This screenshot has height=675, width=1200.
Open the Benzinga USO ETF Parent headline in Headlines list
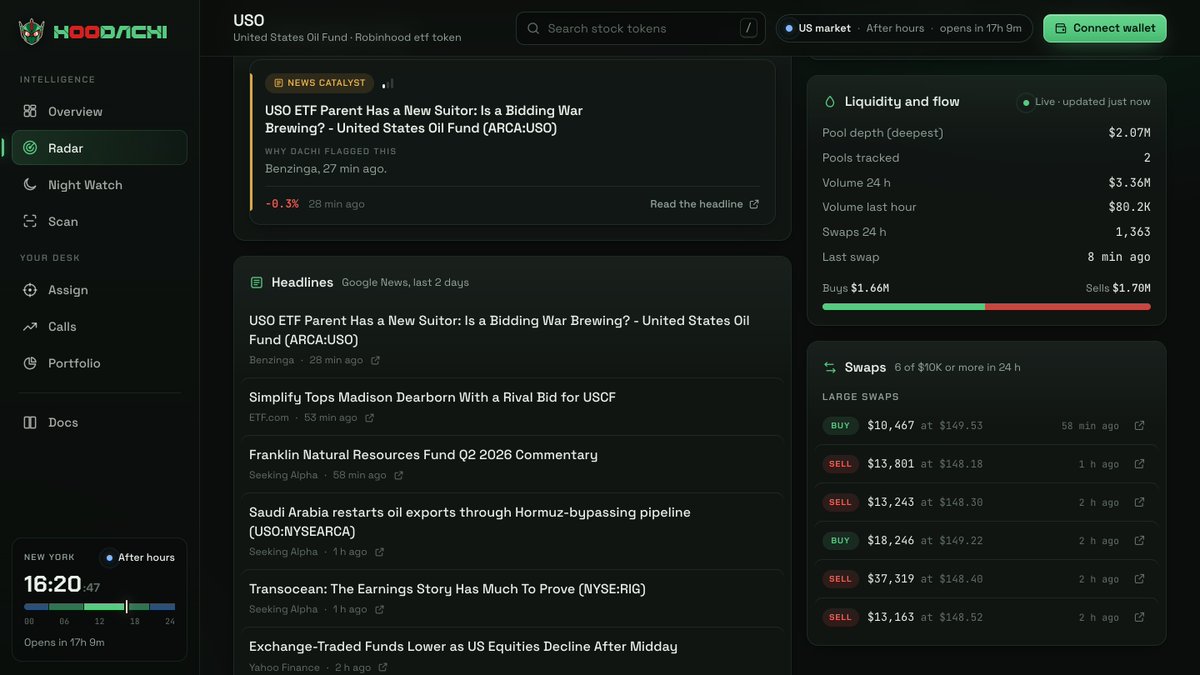point(499,330)
